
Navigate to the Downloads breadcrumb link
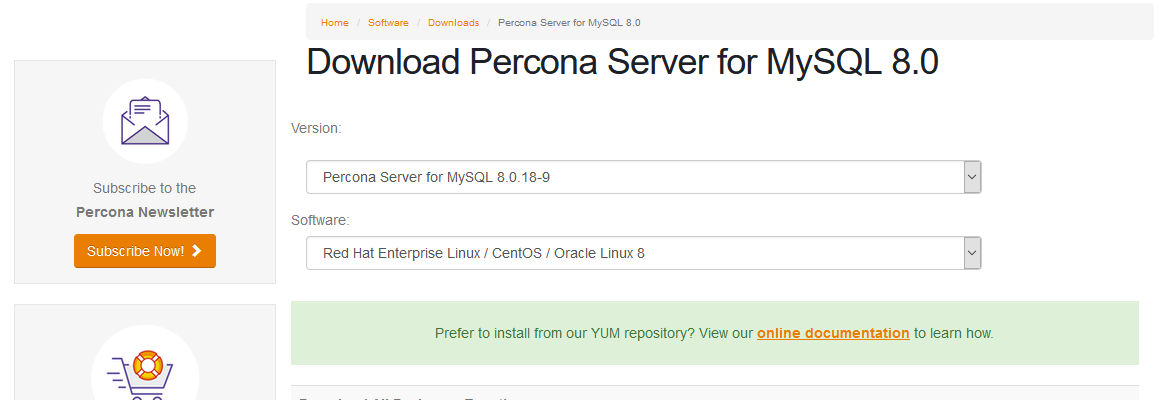453,22
